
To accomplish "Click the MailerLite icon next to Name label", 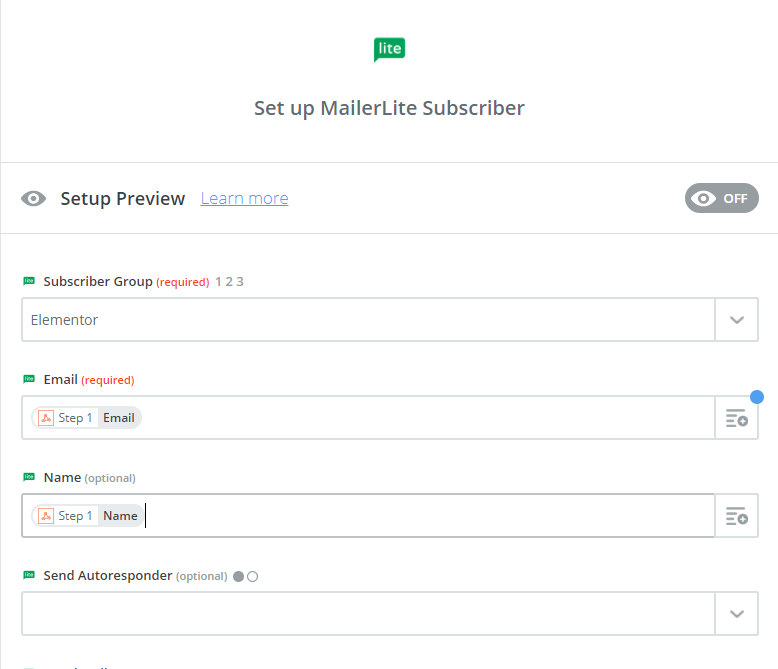I will click(x=29, y=477).
